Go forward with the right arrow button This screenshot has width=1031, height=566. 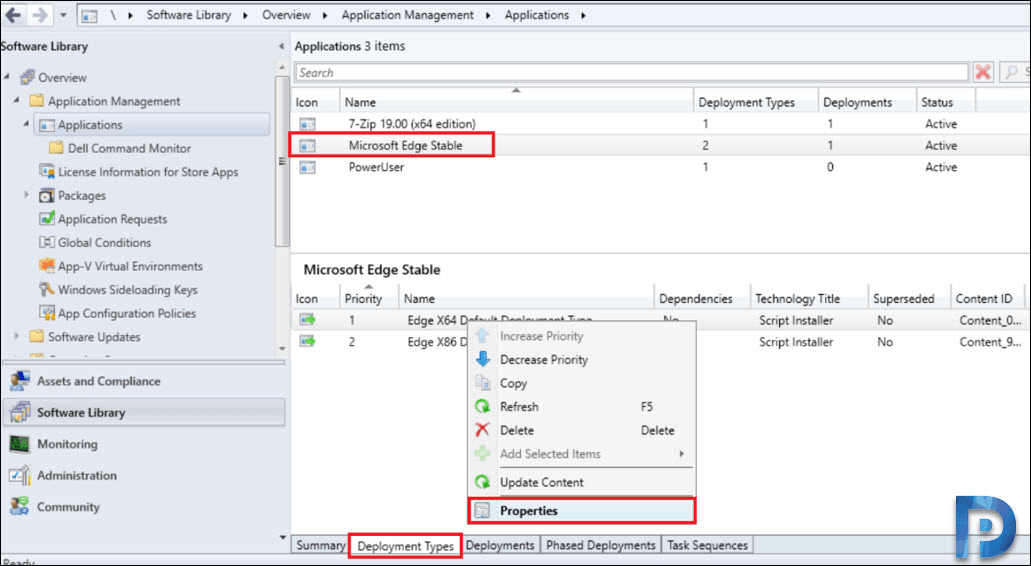click(x=39, y=14)
